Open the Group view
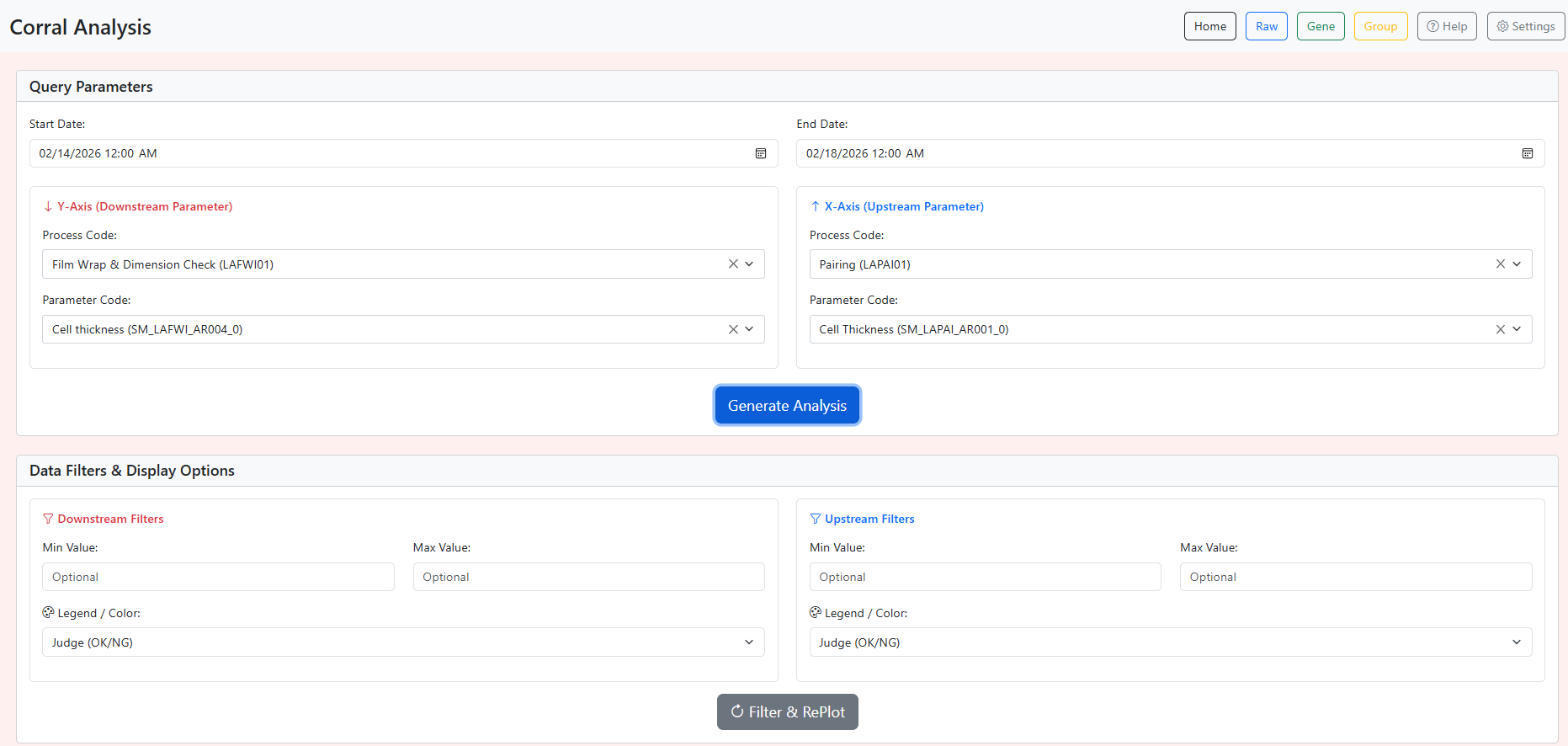Image resolution: width=1568 pixels, height=746 pixels. pyautogui.click(x=1380, y=26)
